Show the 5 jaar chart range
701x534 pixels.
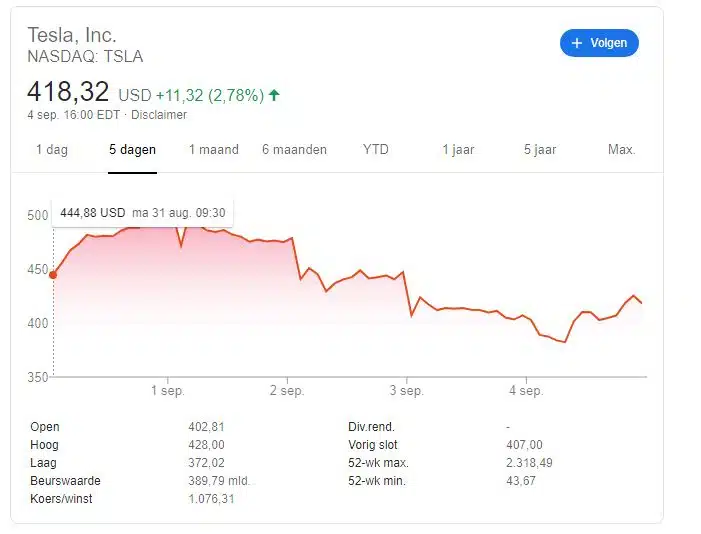(x=540, y=150)
